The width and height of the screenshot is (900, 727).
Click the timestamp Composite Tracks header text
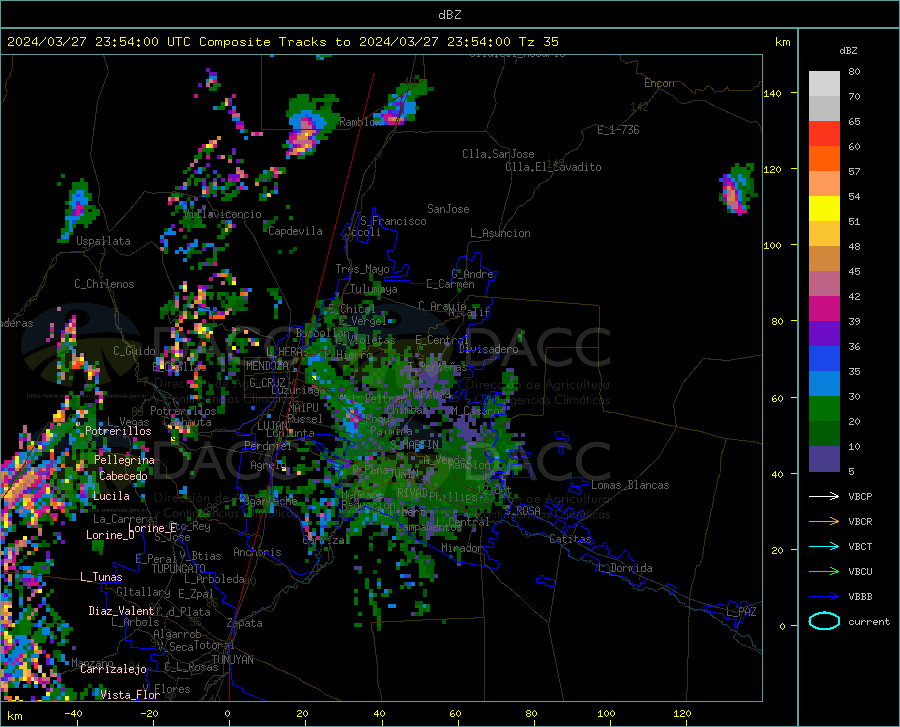[282, 42]
